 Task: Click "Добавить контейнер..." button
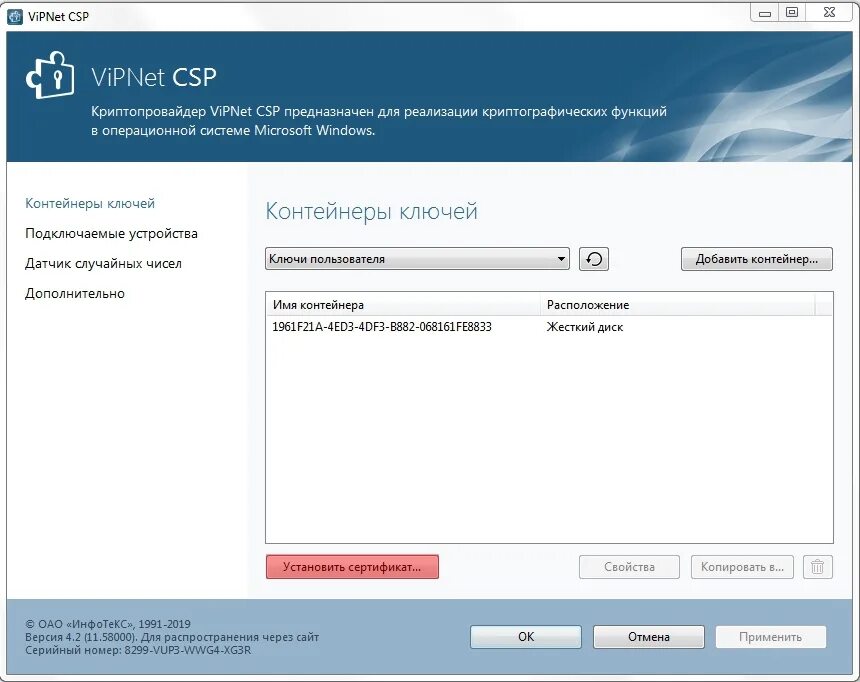click(757, 259)
